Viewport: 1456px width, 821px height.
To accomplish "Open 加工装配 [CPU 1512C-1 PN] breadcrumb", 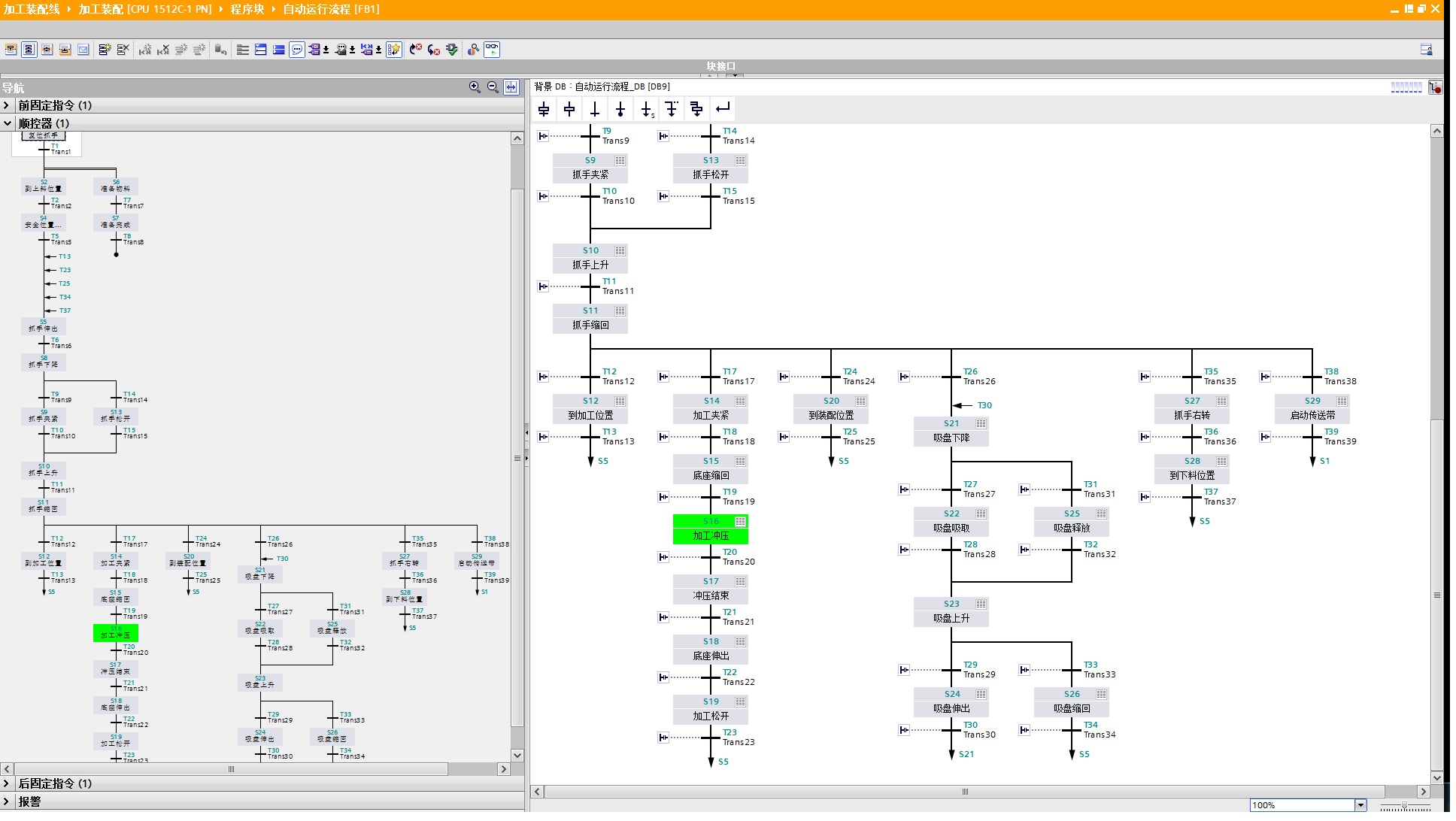I will tap(145, 9).
